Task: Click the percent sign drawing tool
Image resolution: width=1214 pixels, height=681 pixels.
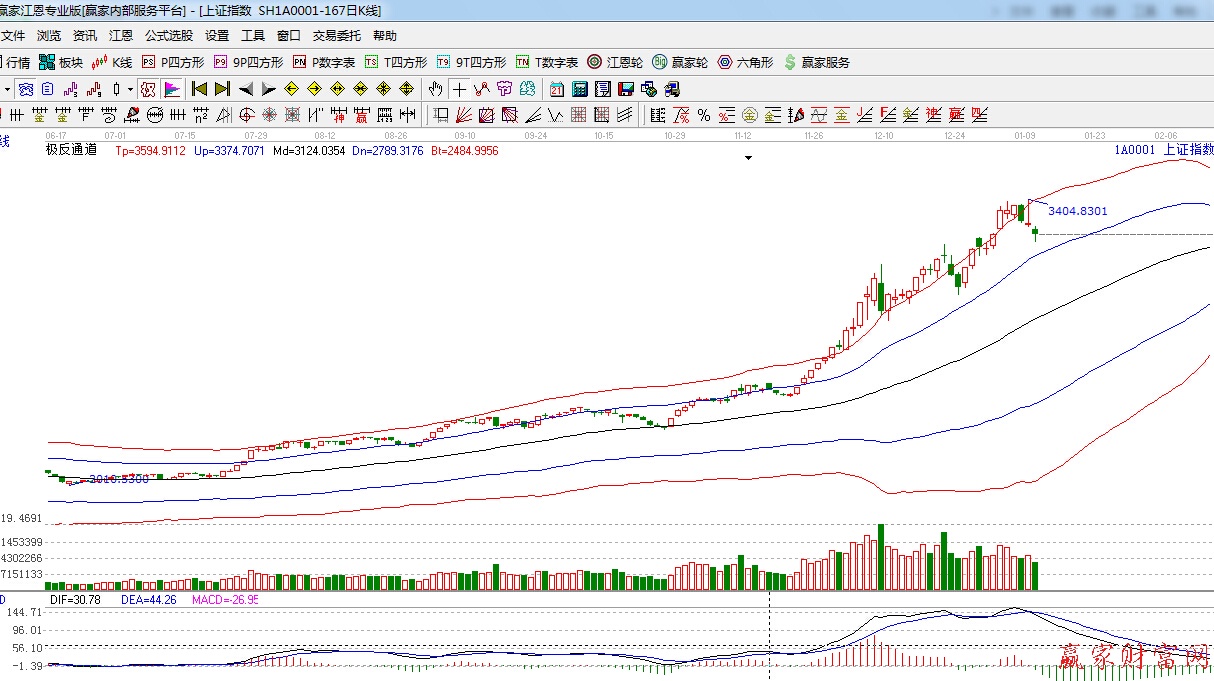Action: click(x=703, y=115)
